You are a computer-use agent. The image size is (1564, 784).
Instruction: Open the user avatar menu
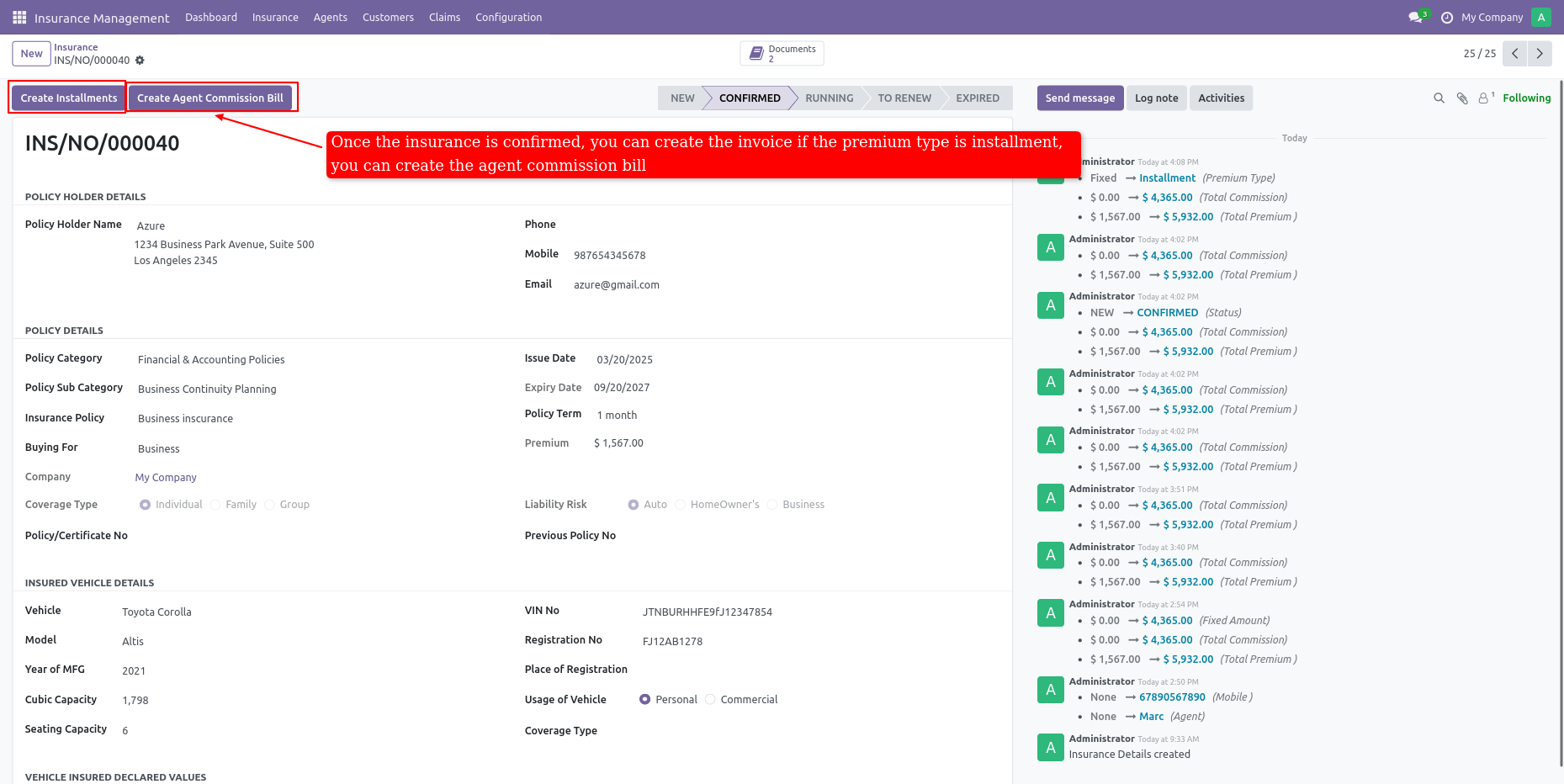1541,17
